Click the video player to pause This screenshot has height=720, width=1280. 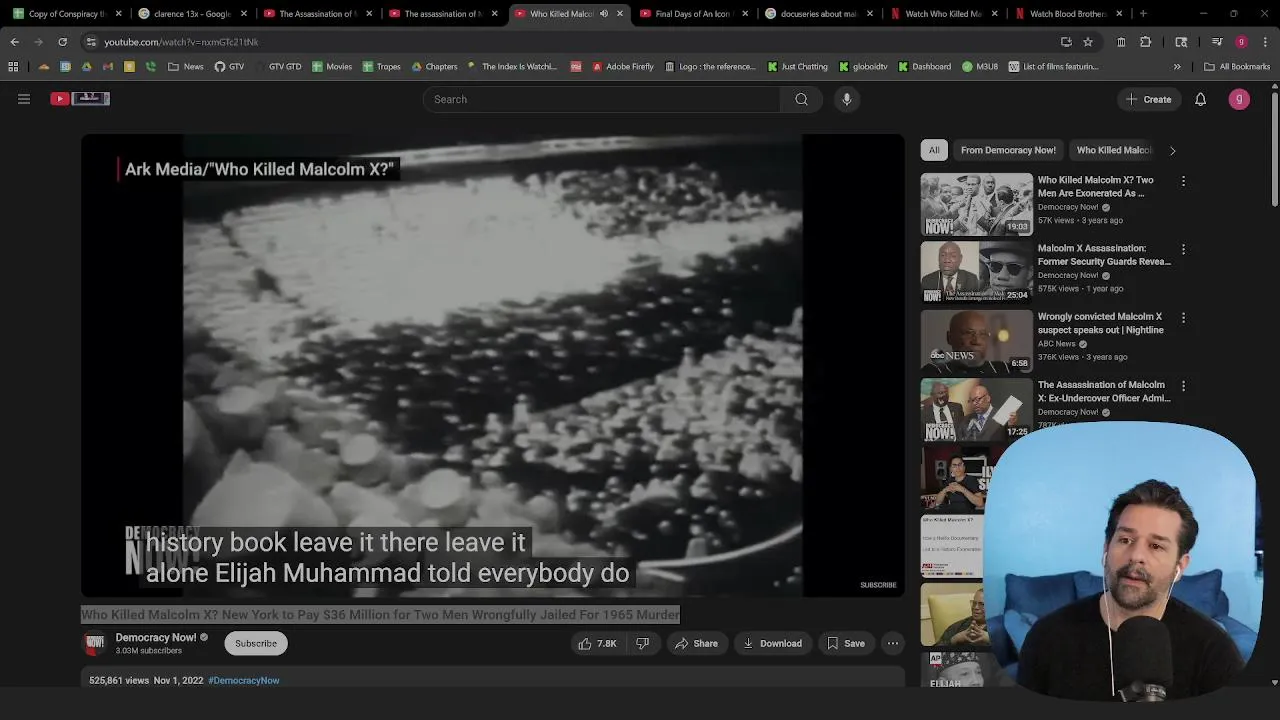(492, 365)
